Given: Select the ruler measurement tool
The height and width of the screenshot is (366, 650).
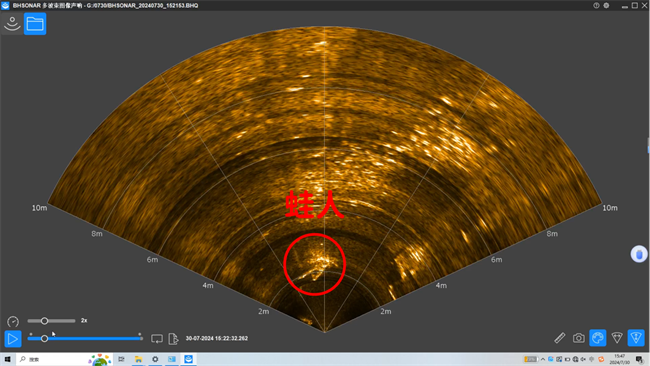Looking at the screenshot, I should [560, 338].
